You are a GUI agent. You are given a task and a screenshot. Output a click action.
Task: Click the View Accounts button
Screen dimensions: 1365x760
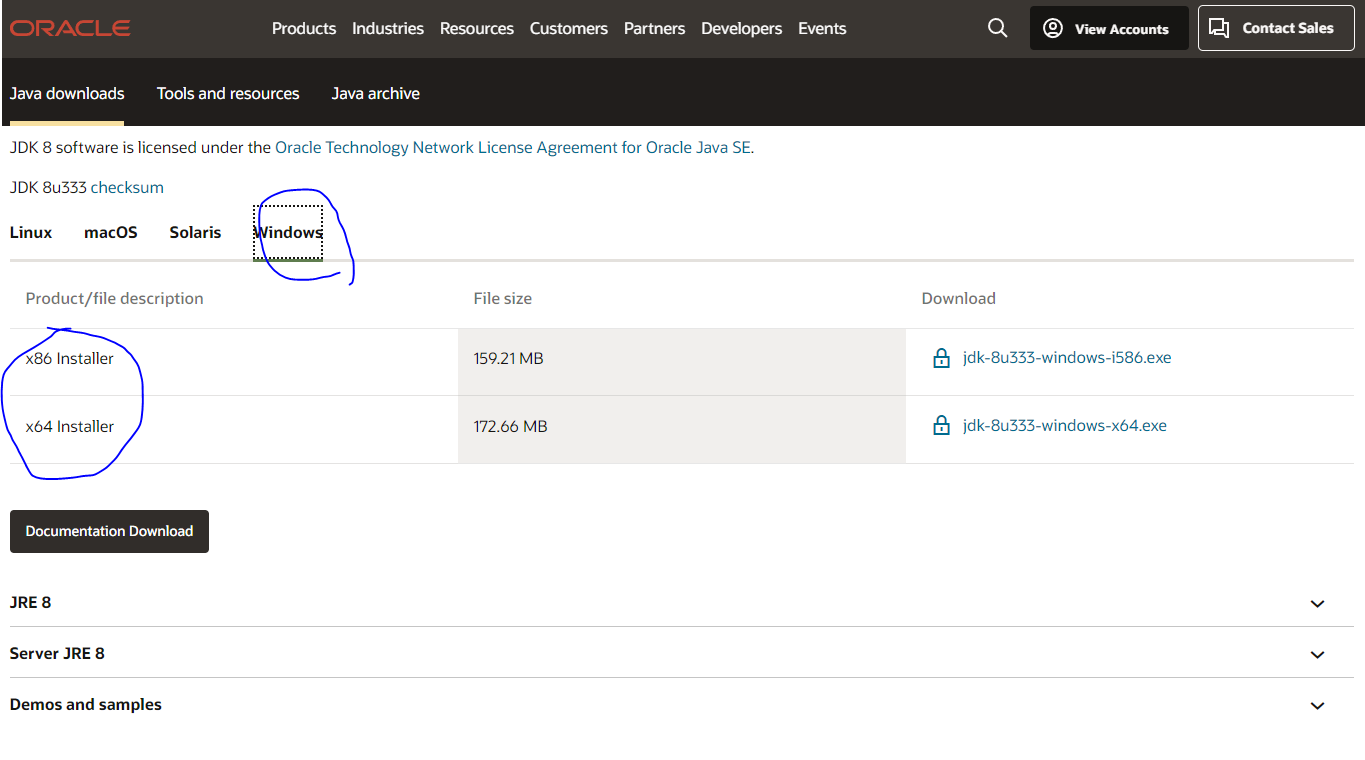1109,28
